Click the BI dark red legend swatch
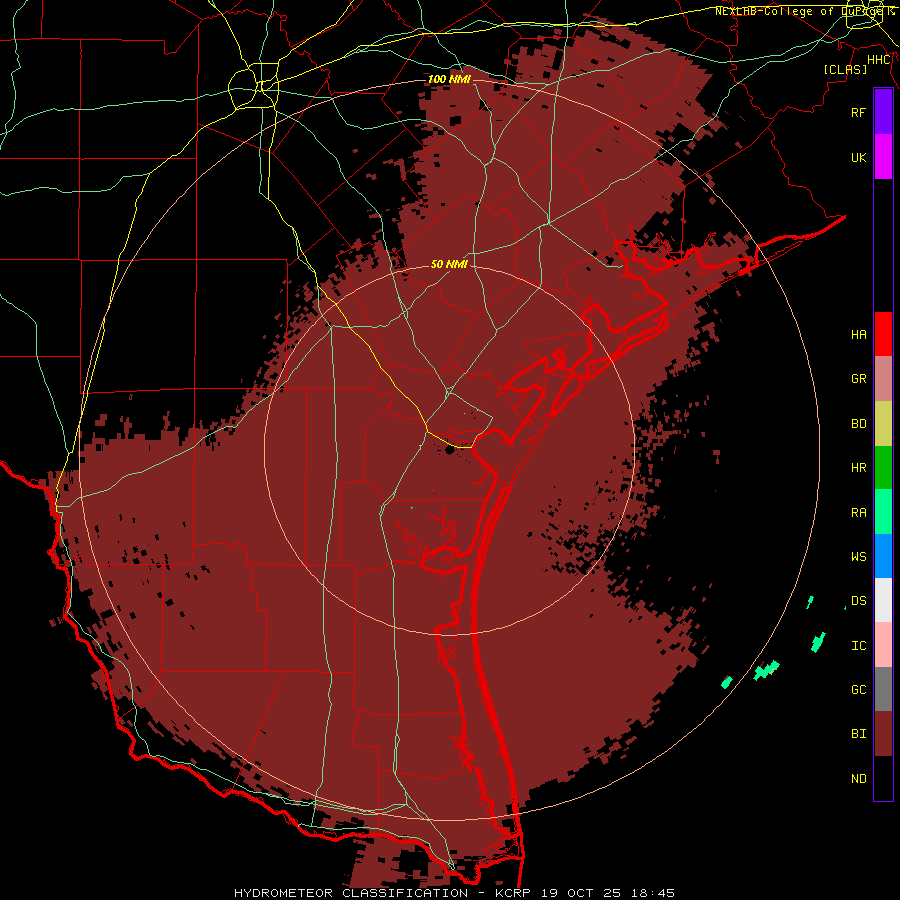900x900 pixels. [883, 734]
